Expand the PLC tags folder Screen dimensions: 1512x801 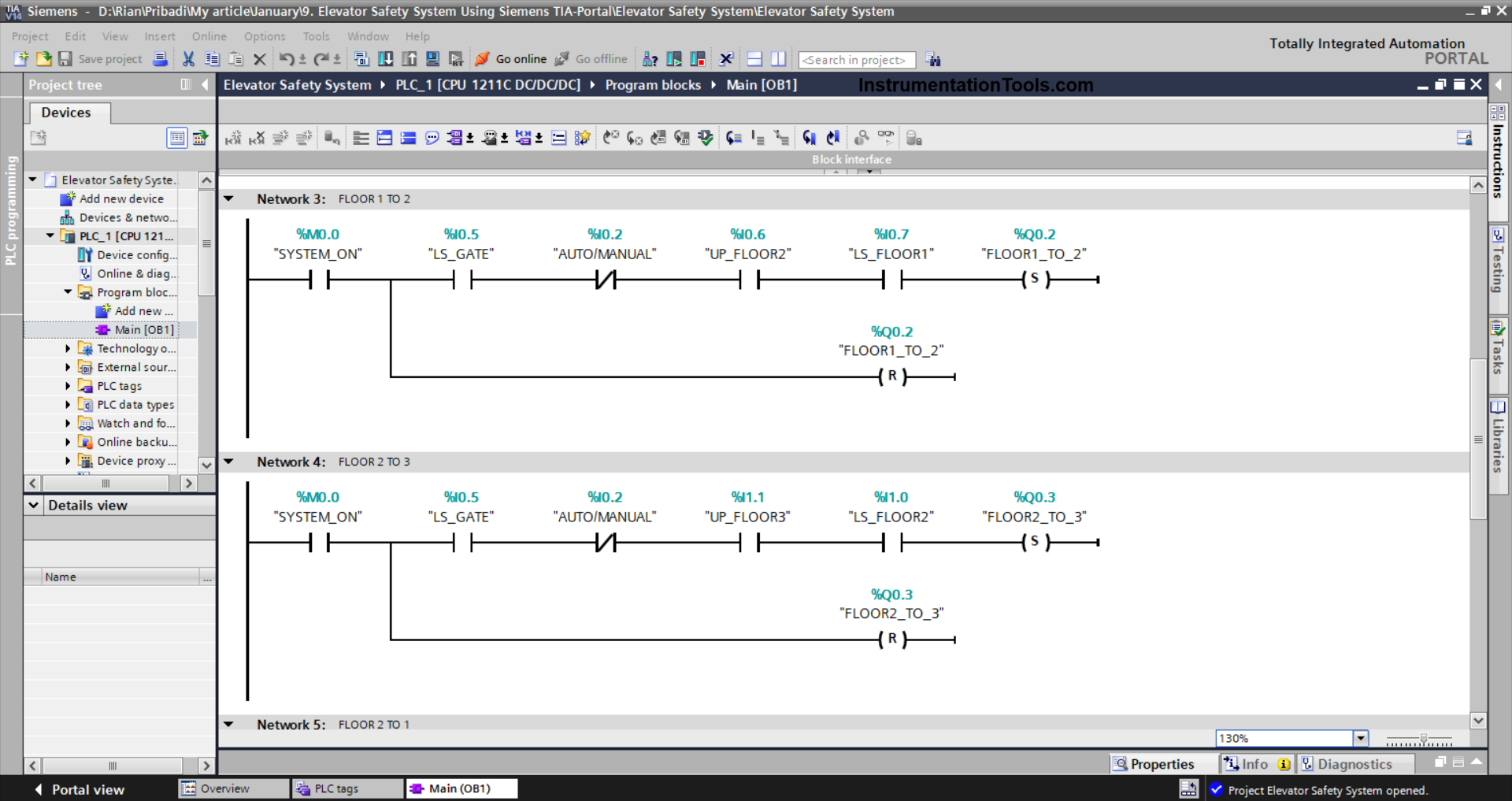click(68, 386)
